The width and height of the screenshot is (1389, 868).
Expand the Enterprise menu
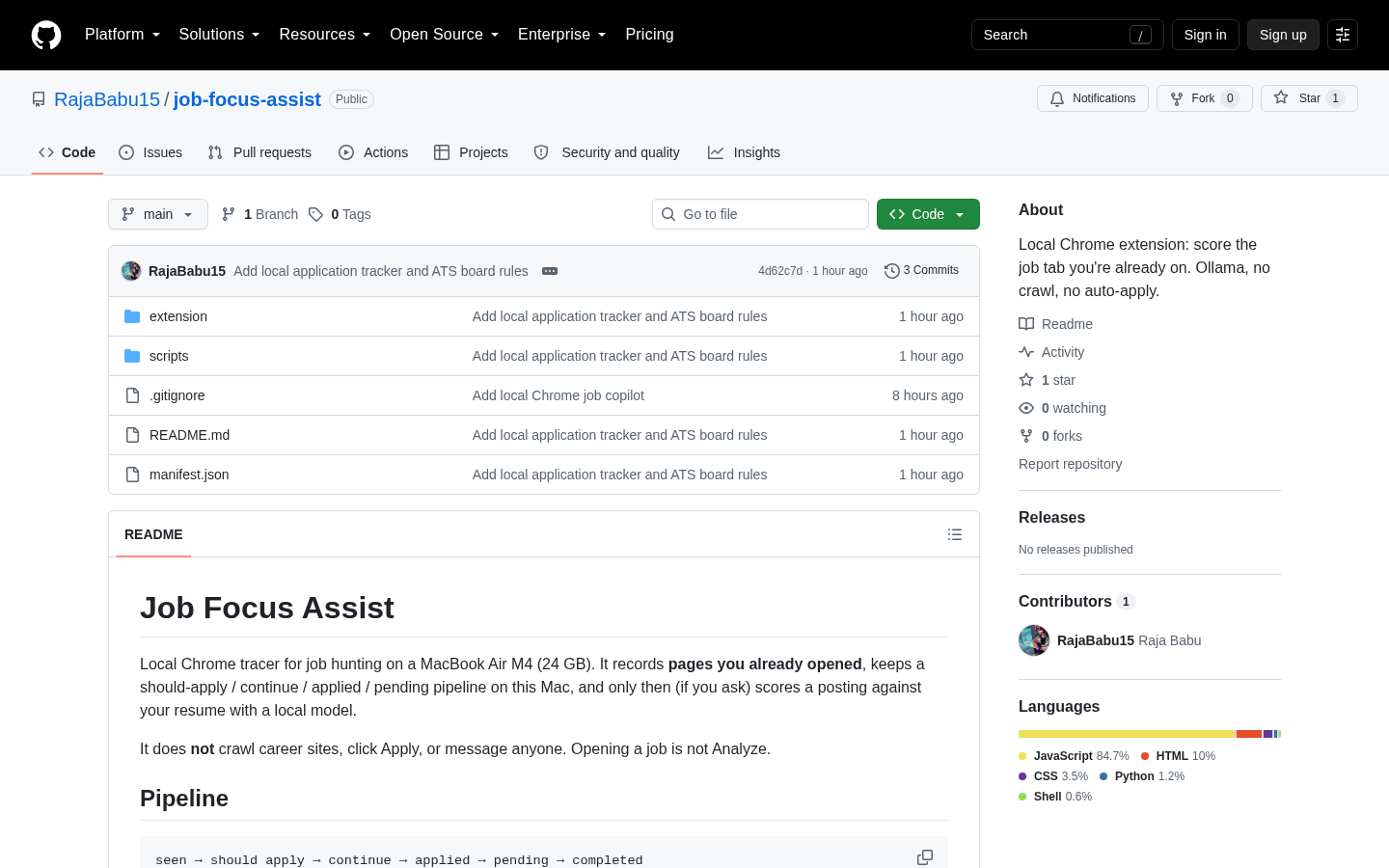click(x=562, y=35)
